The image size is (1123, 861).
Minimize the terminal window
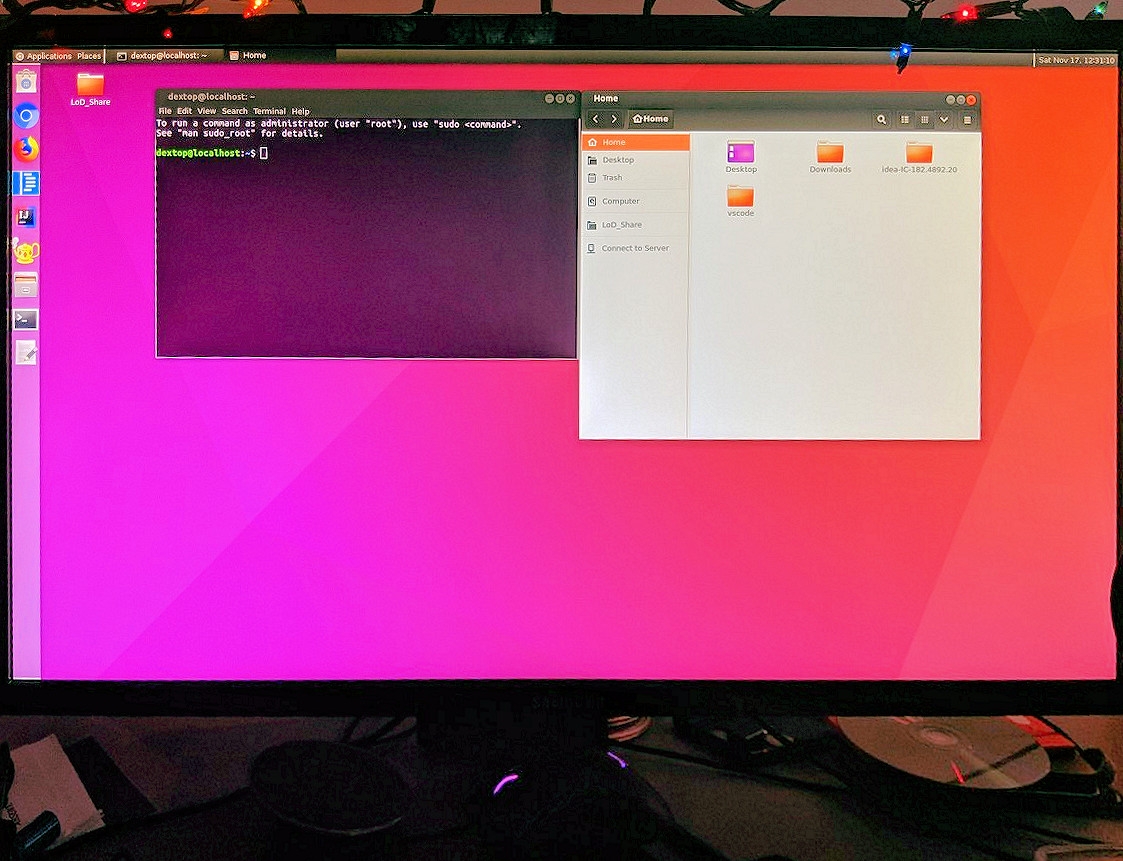click(x=549, y=98)
